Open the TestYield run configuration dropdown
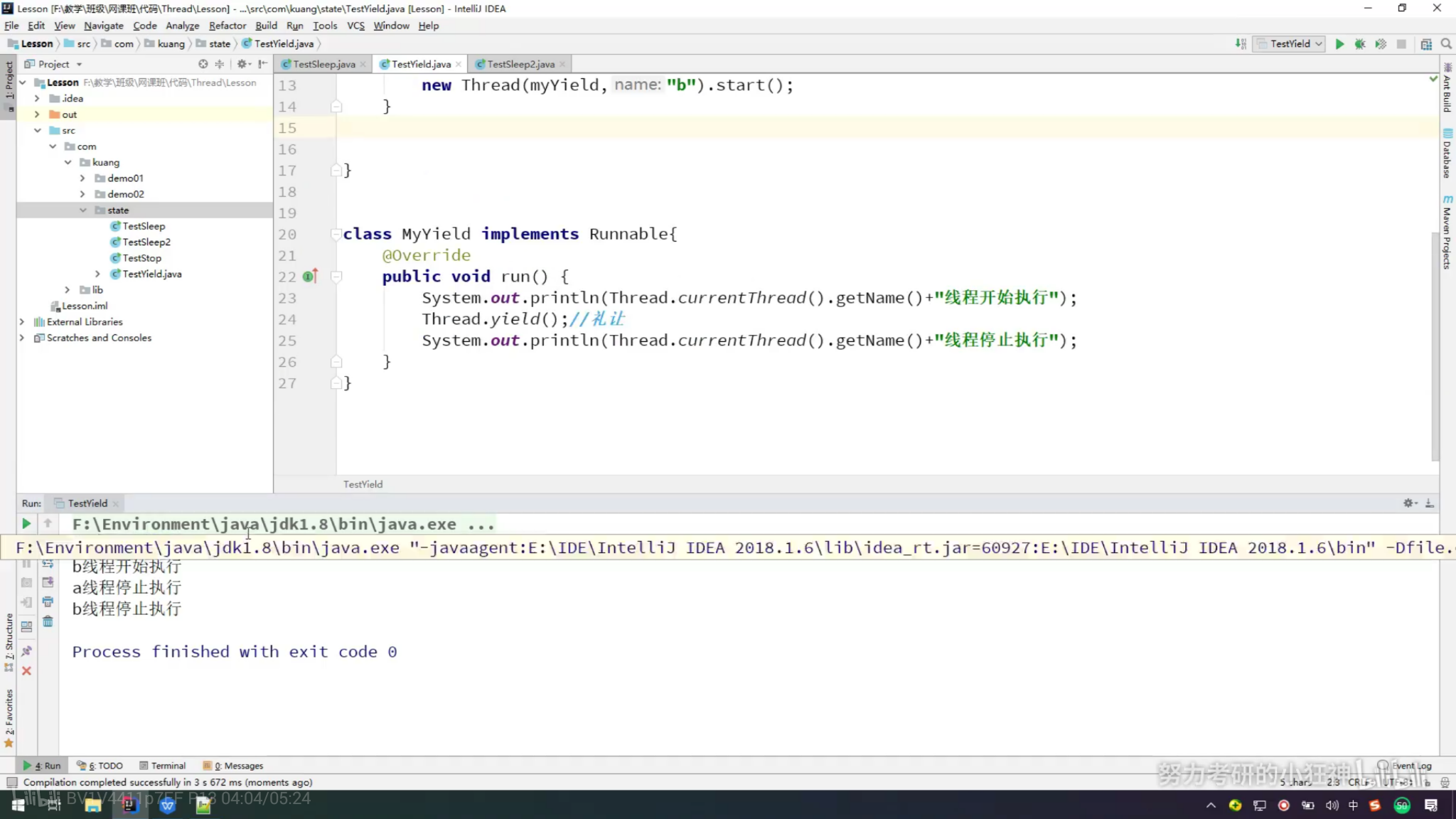Image resolution: width=1456 pixels, height=819 pixels. [x=1289, y=44]
